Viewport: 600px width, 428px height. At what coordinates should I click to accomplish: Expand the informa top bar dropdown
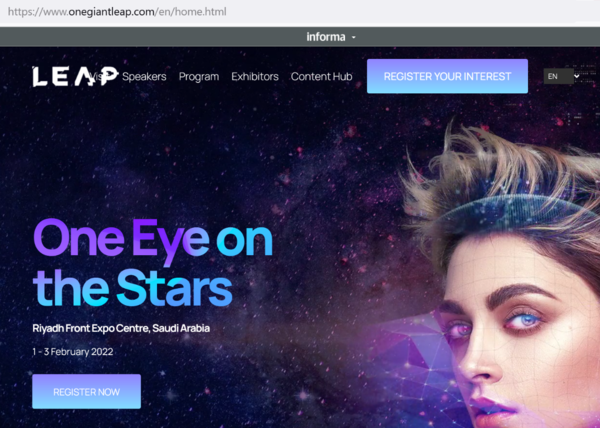point(331,37)
